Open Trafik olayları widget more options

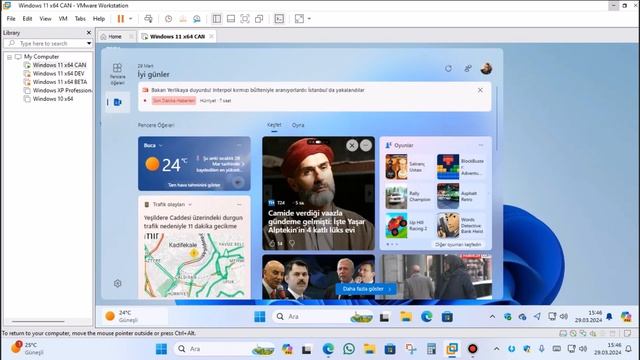coord(239,204)
